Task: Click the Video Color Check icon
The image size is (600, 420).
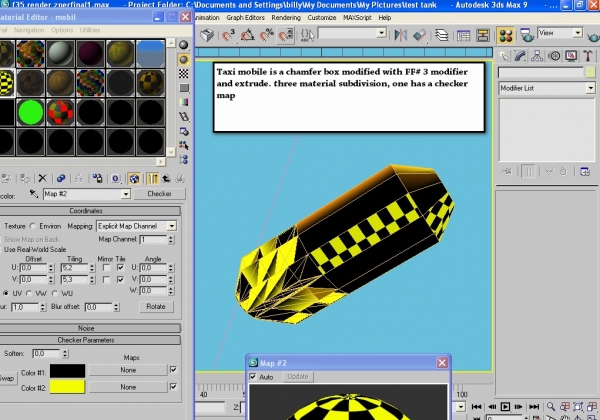Action: tap(184, 102)
